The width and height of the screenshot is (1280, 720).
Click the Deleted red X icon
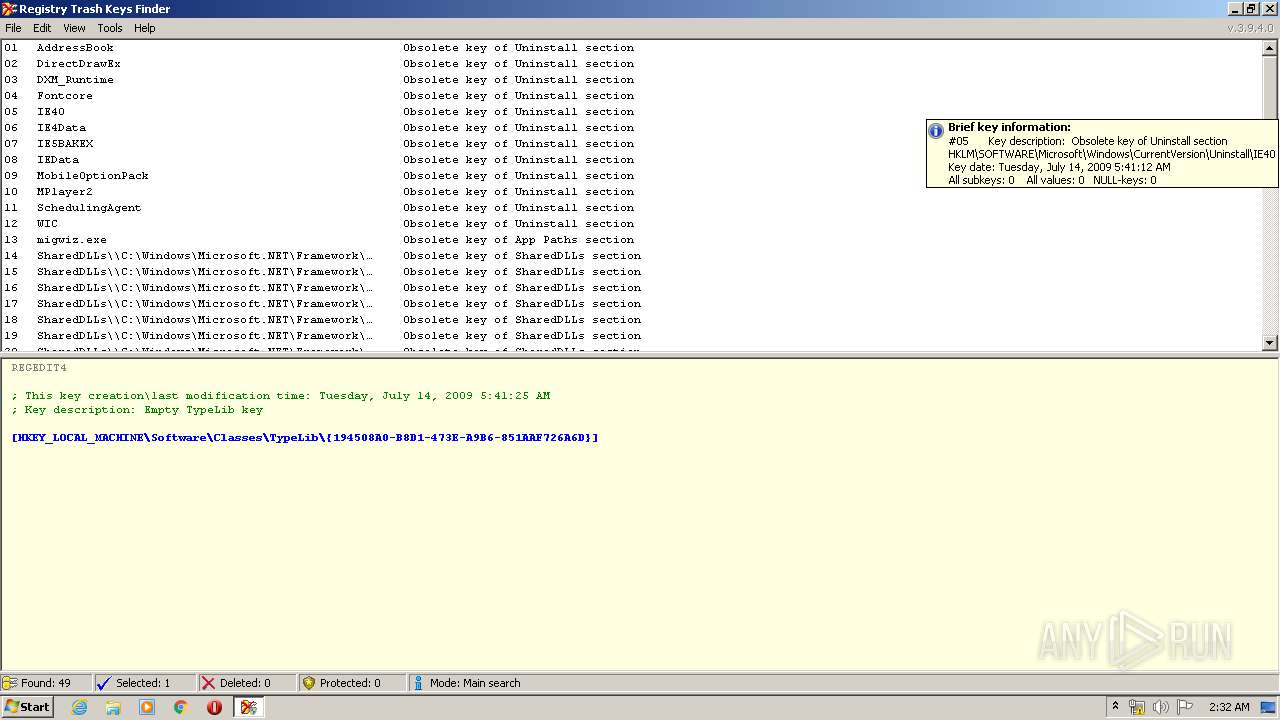[x=208, y=683]
